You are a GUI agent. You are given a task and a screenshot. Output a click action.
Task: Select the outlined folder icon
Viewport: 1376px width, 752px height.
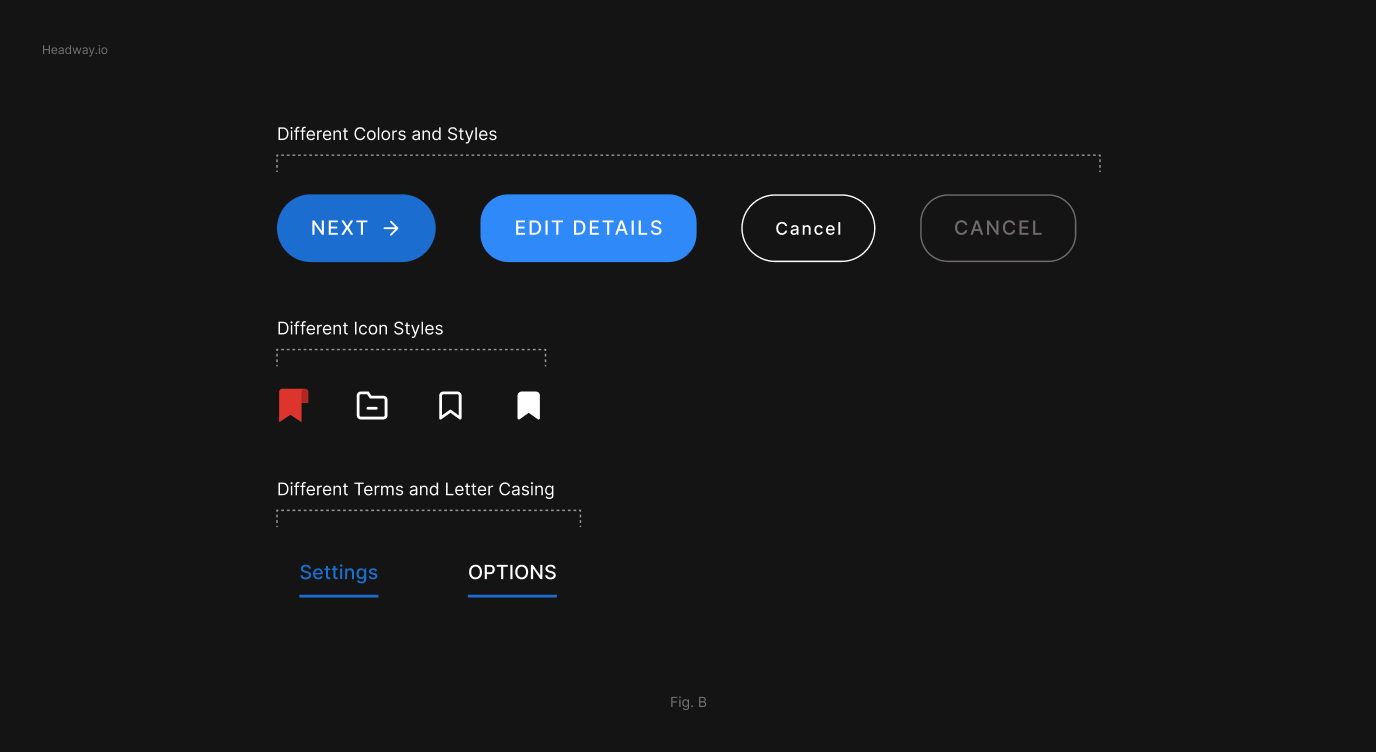(x=371, y=404)
